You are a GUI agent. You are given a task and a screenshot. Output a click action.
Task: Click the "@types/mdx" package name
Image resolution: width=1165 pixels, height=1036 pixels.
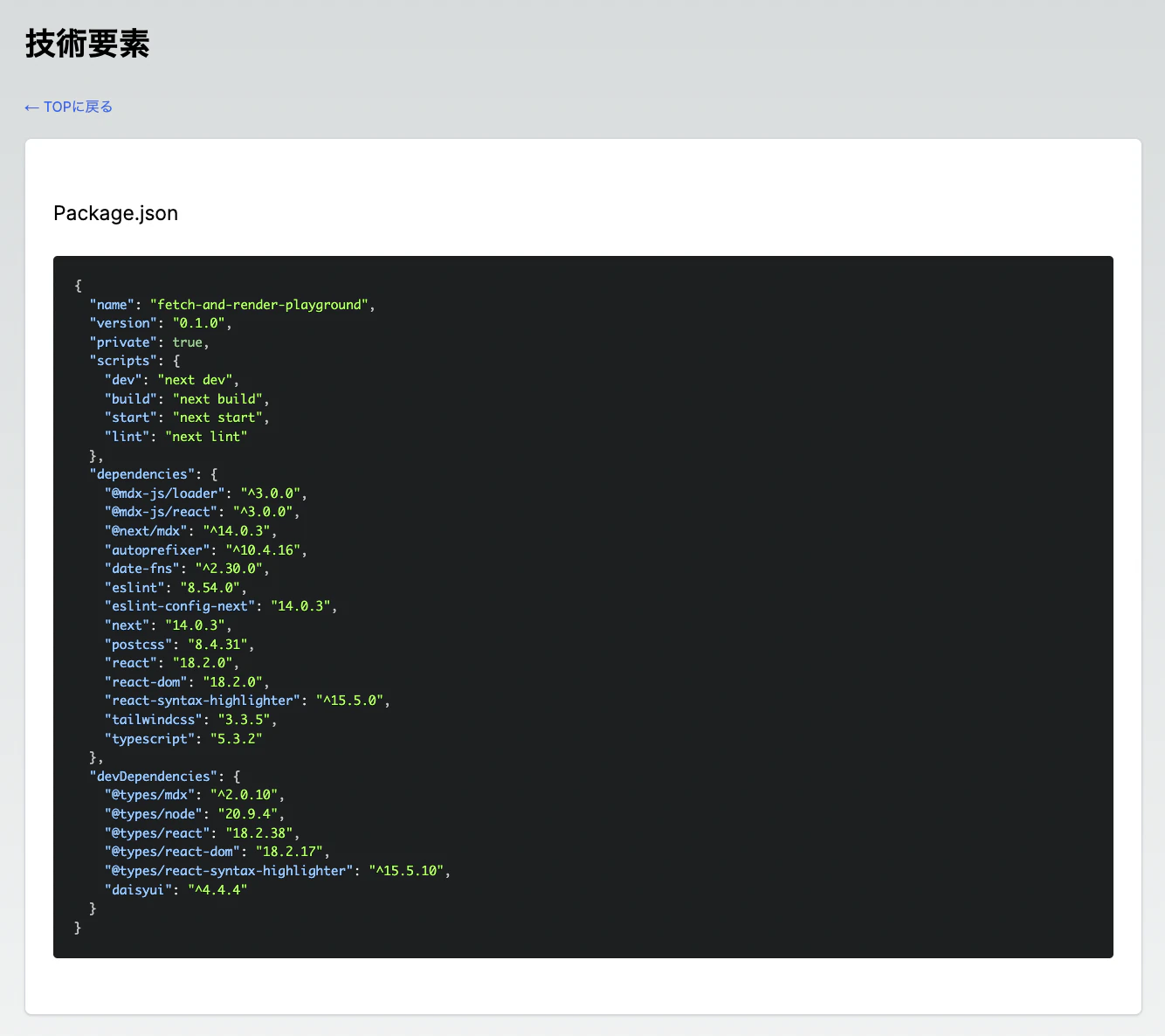[x=149, y=795]
